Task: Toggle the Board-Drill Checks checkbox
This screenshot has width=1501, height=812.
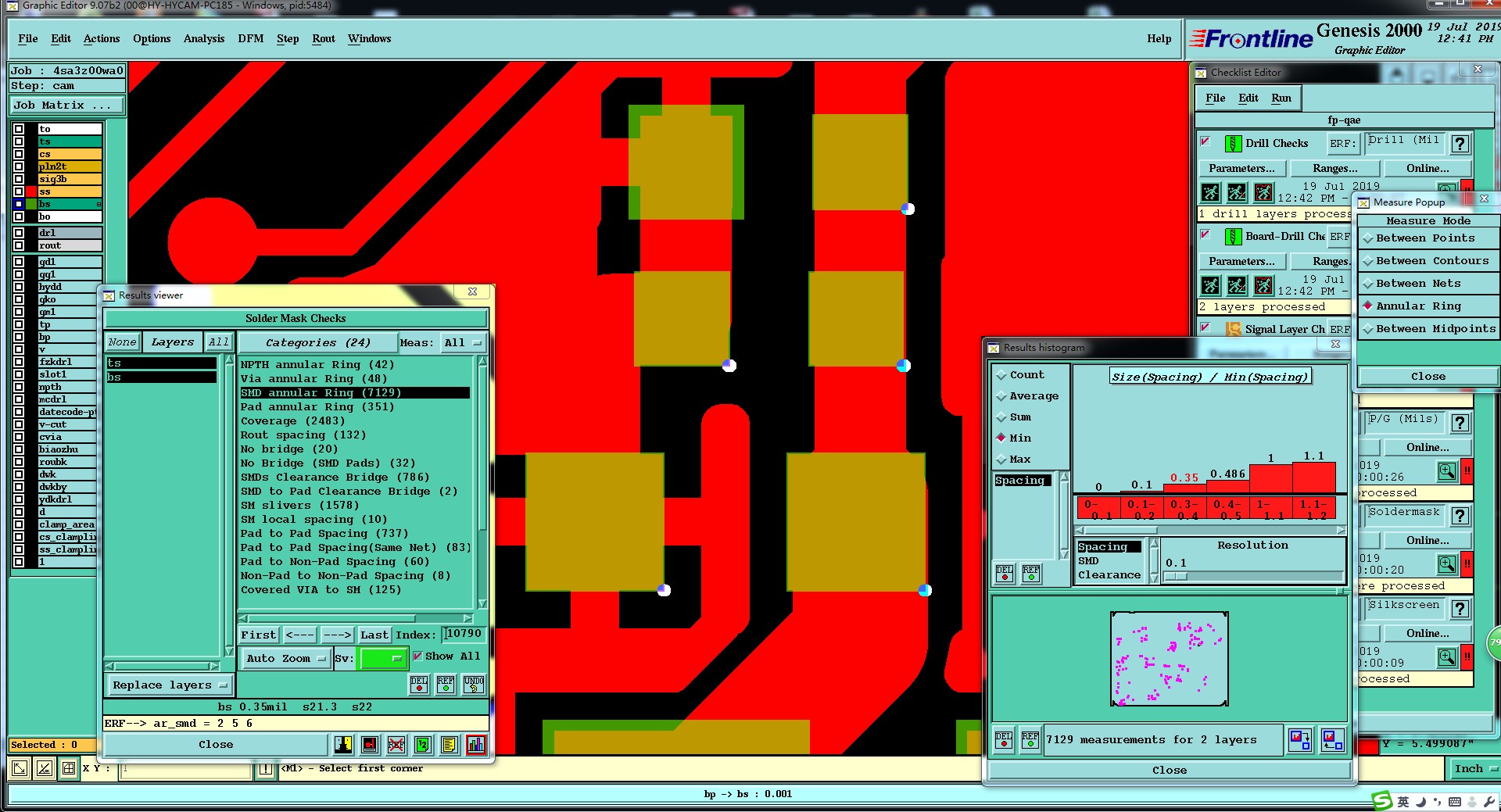Action: click(1205, 234)
